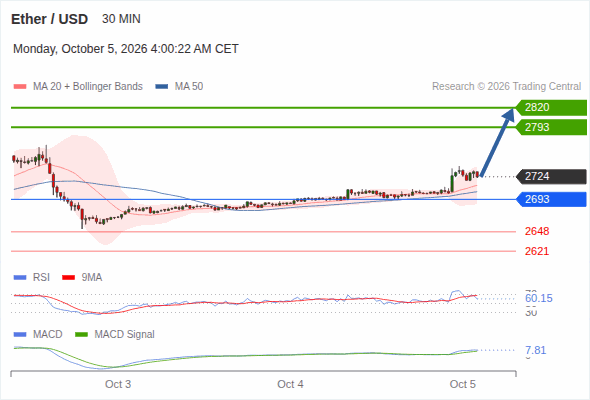Click the 2724 current price tag
Image resolution: width=590 pixels, height=400 pixels.
click(551, 176)
